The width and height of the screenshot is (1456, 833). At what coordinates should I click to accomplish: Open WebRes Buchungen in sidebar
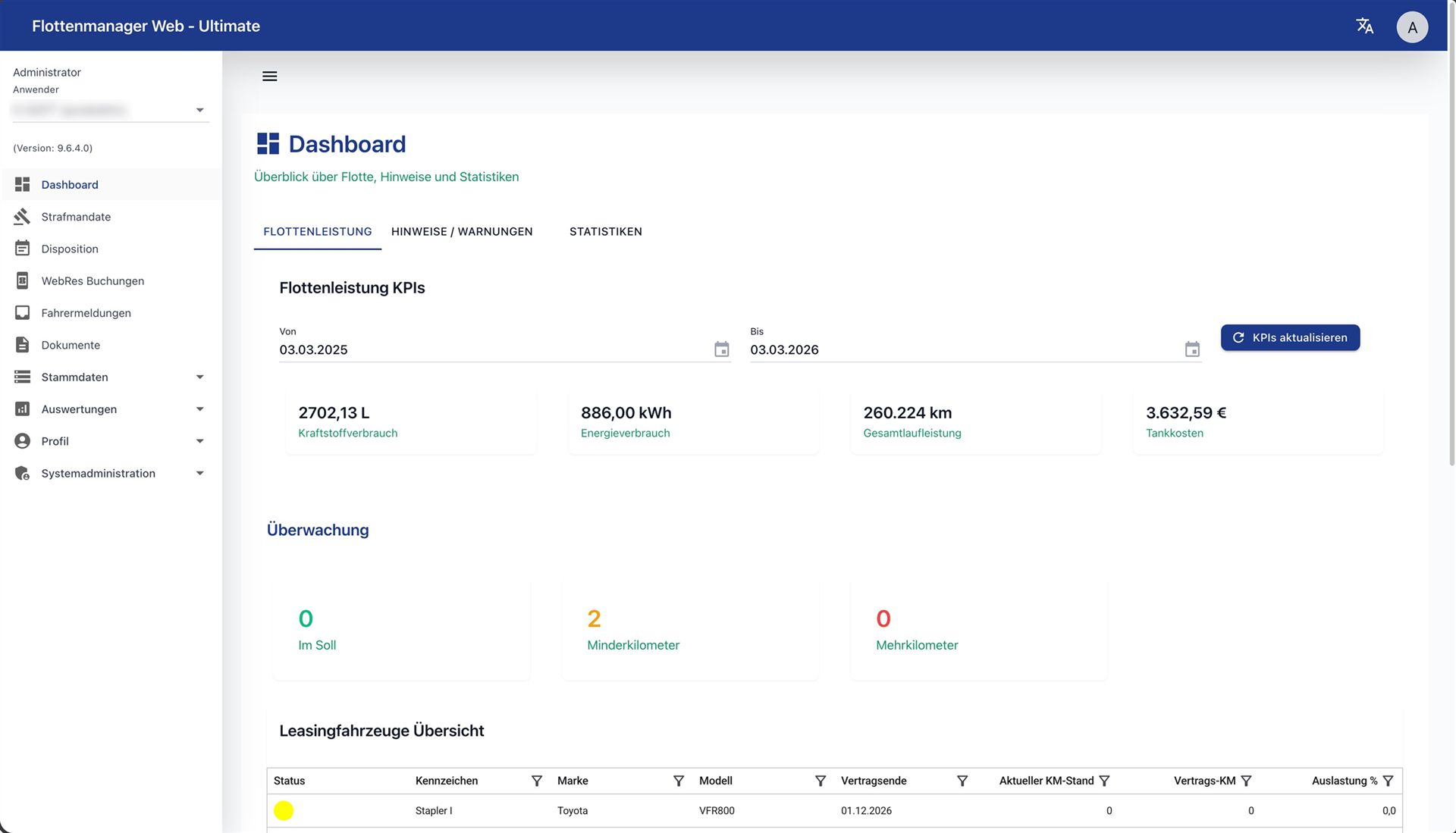coord(93,281)
